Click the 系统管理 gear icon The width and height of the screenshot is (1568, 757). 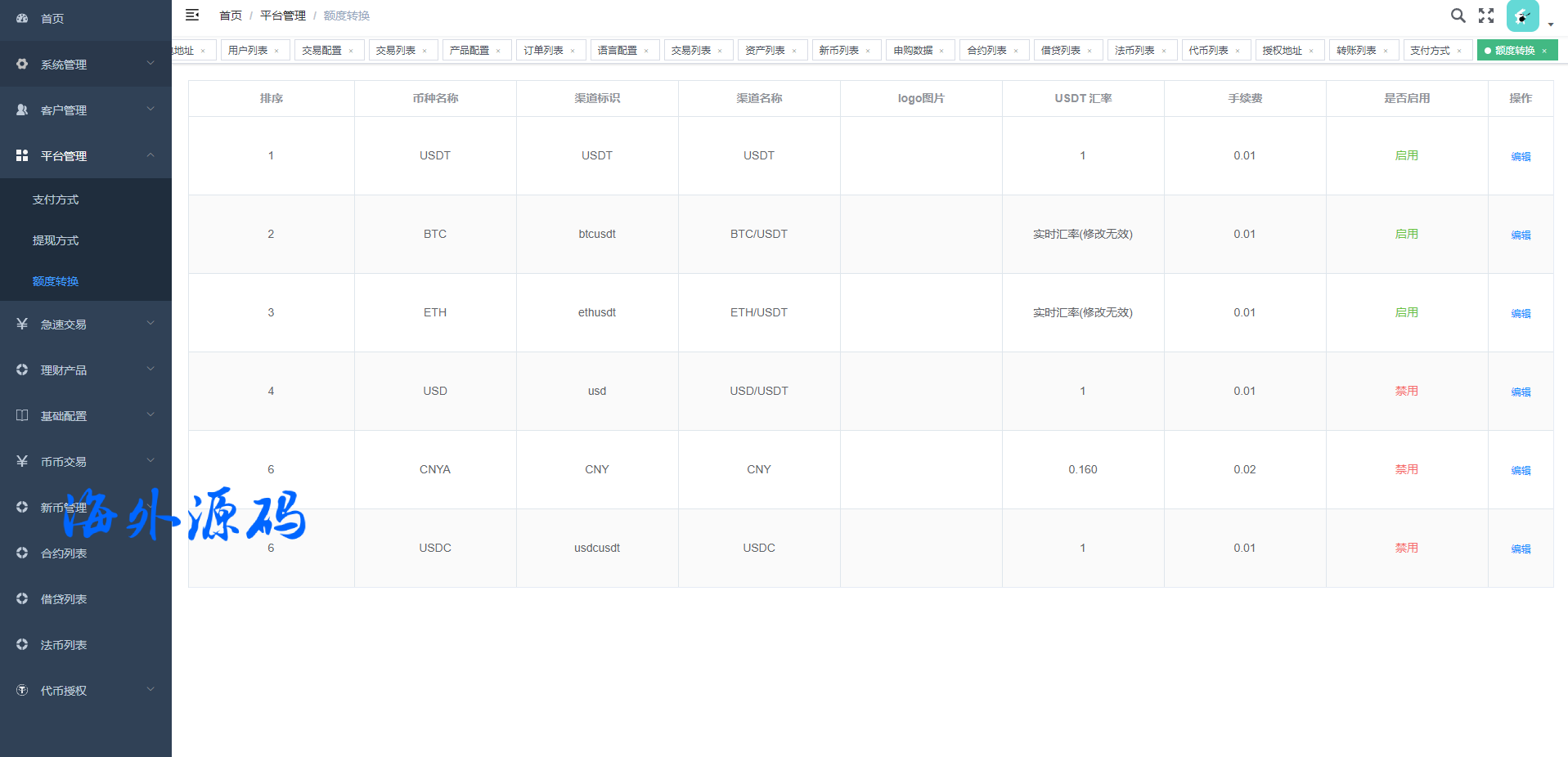tap(22, 64)
